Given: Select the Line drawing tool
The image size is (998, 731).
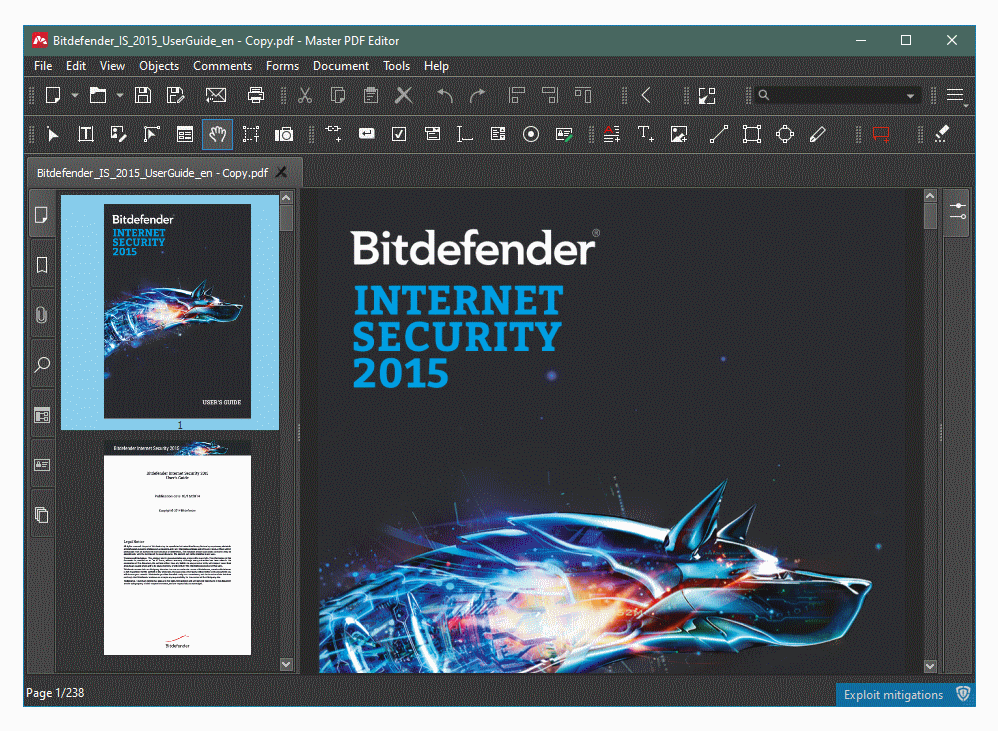Looking at the screenshot, I should [x=719, y=134].
